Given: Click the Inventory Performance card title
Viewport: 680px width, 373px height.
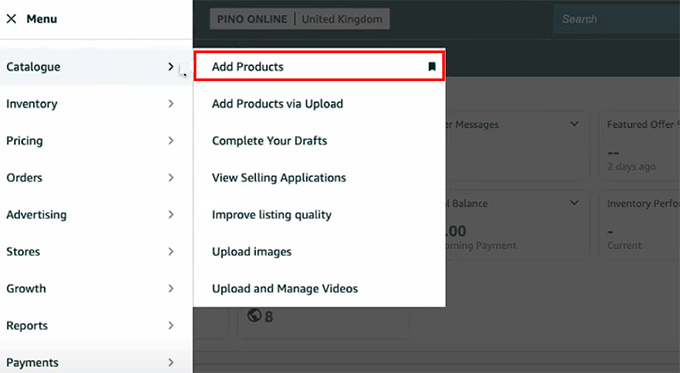Looking at the screenshot, I should (643, 203).
